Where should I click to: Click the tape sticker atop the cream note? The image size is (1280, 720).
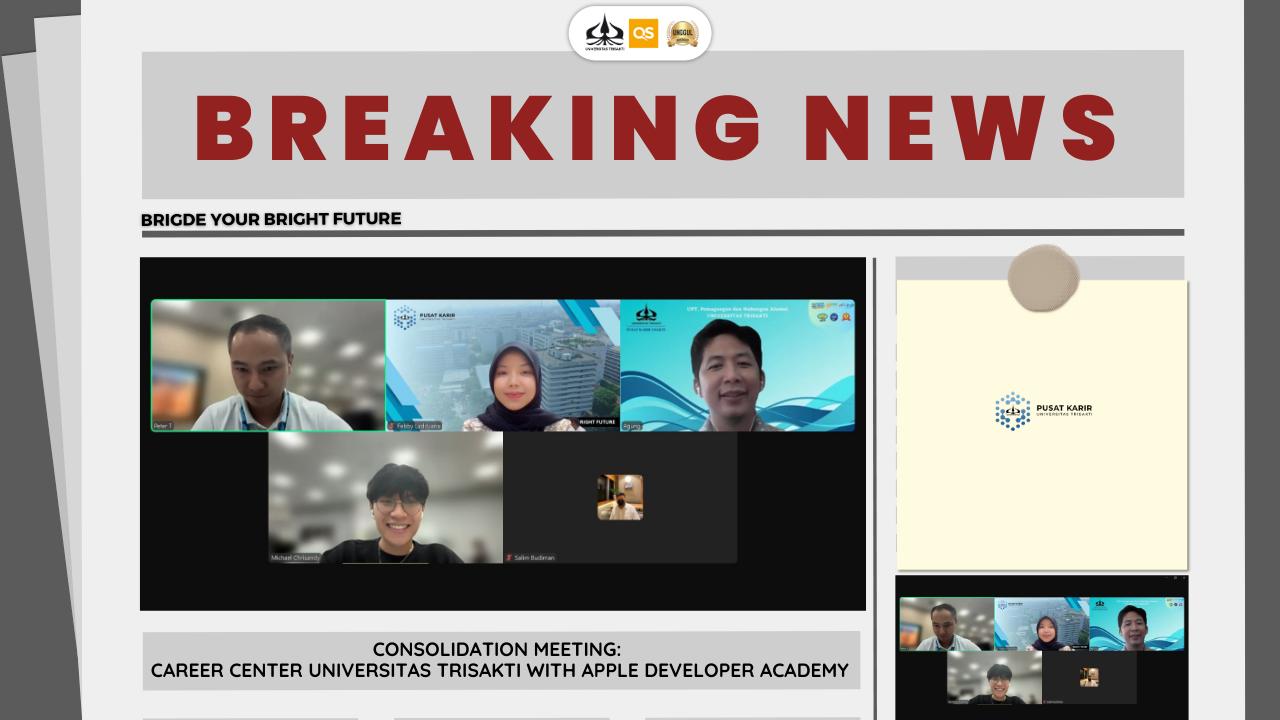point(1044,278)
